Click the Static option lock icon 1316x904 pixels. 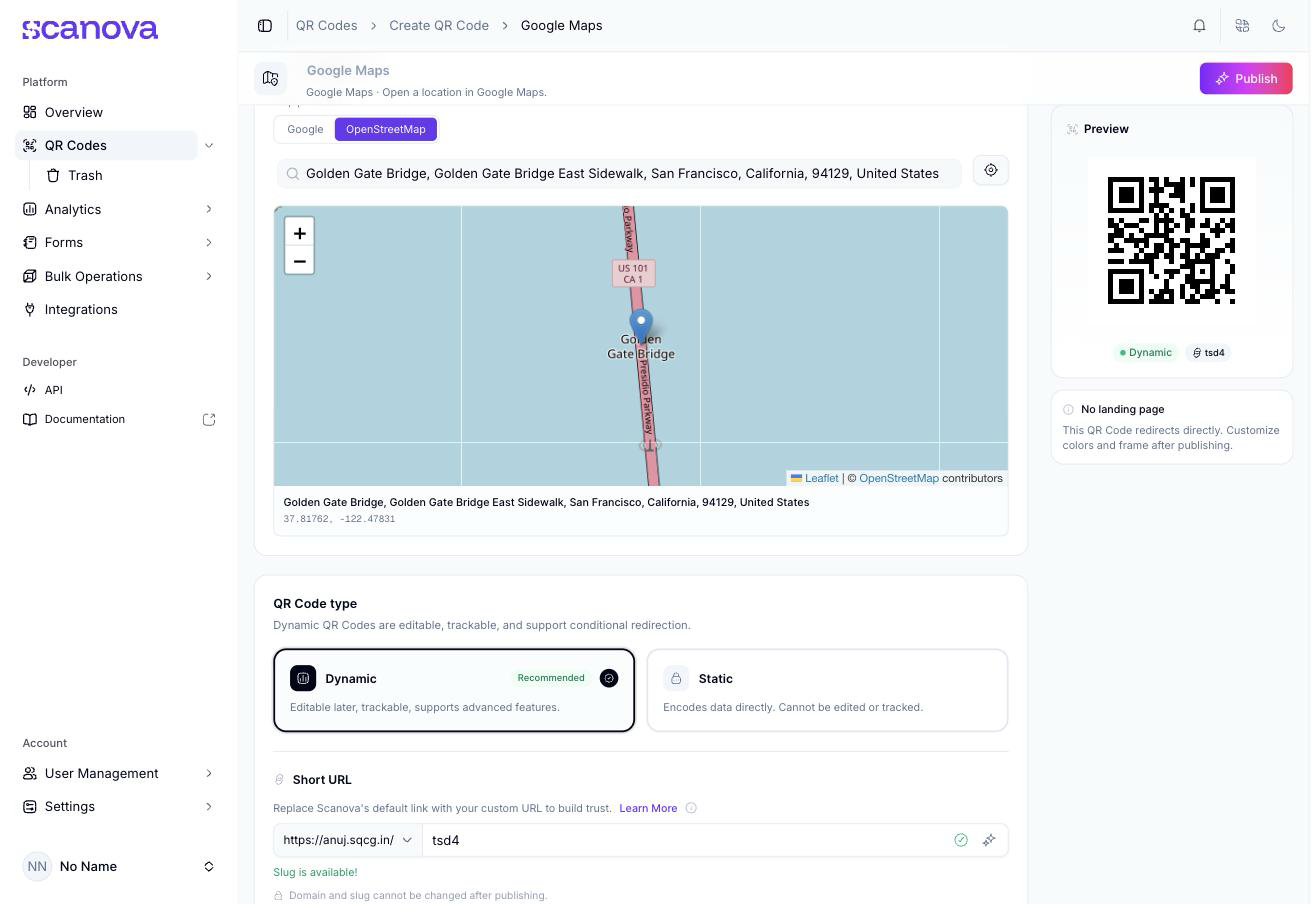(676, 679)
